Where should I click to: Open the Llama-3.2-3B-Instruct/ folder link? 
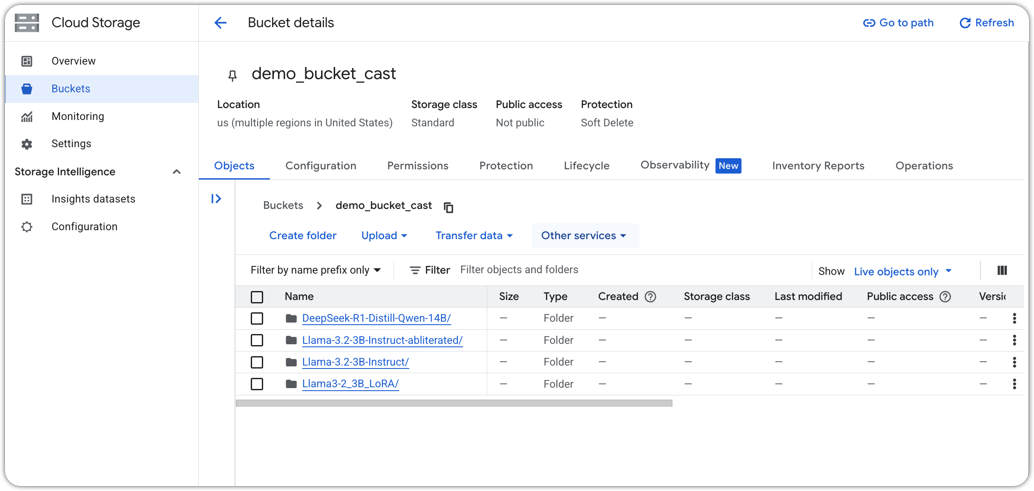pyautogui.click(x=355, y=362)
